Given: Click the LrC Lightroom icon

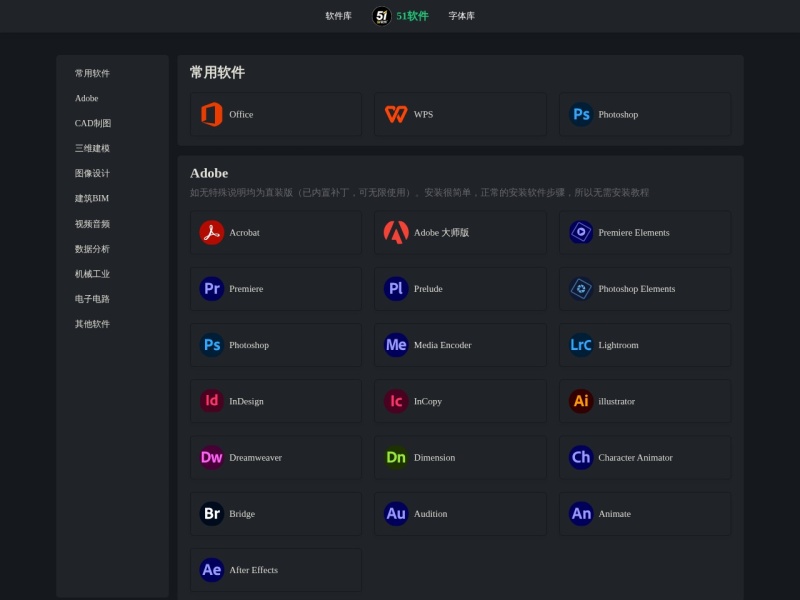Looking at the screenshot, I should click(x=581, y=345).
